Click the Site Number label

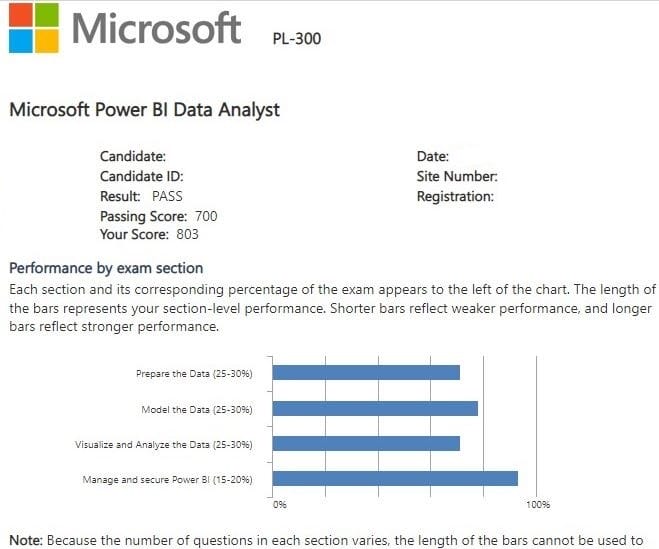pos(457,176)
